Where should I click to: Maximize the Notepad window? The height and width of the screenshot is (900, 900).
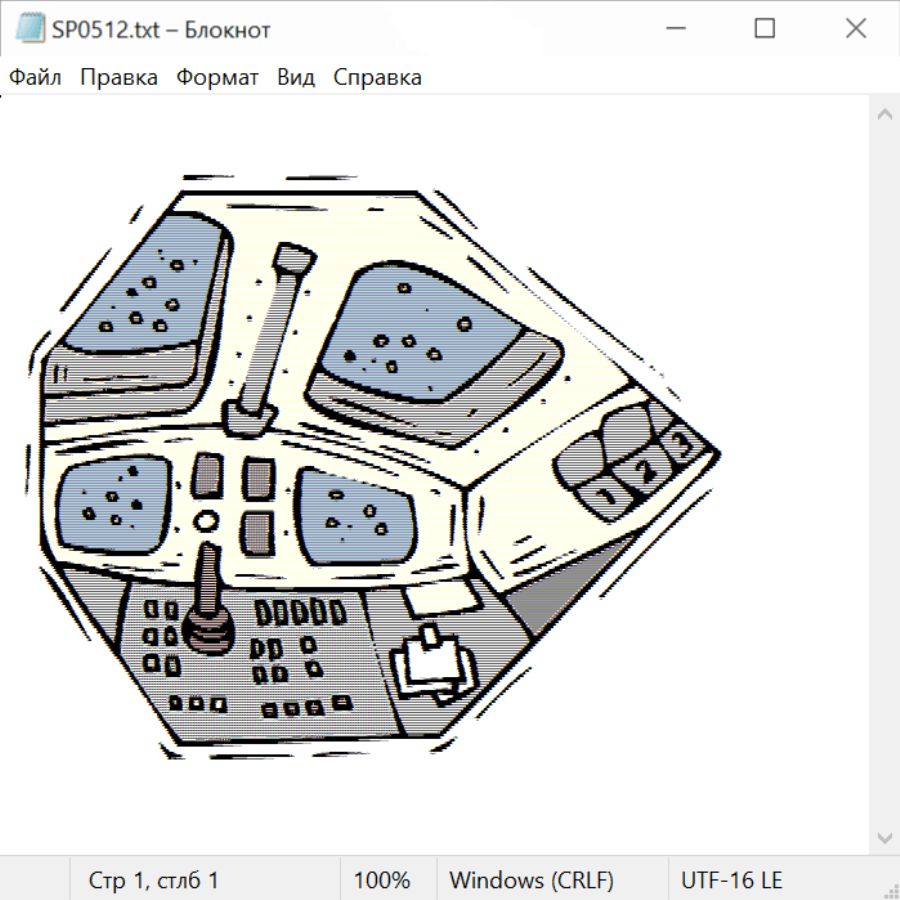pos(764,29)
